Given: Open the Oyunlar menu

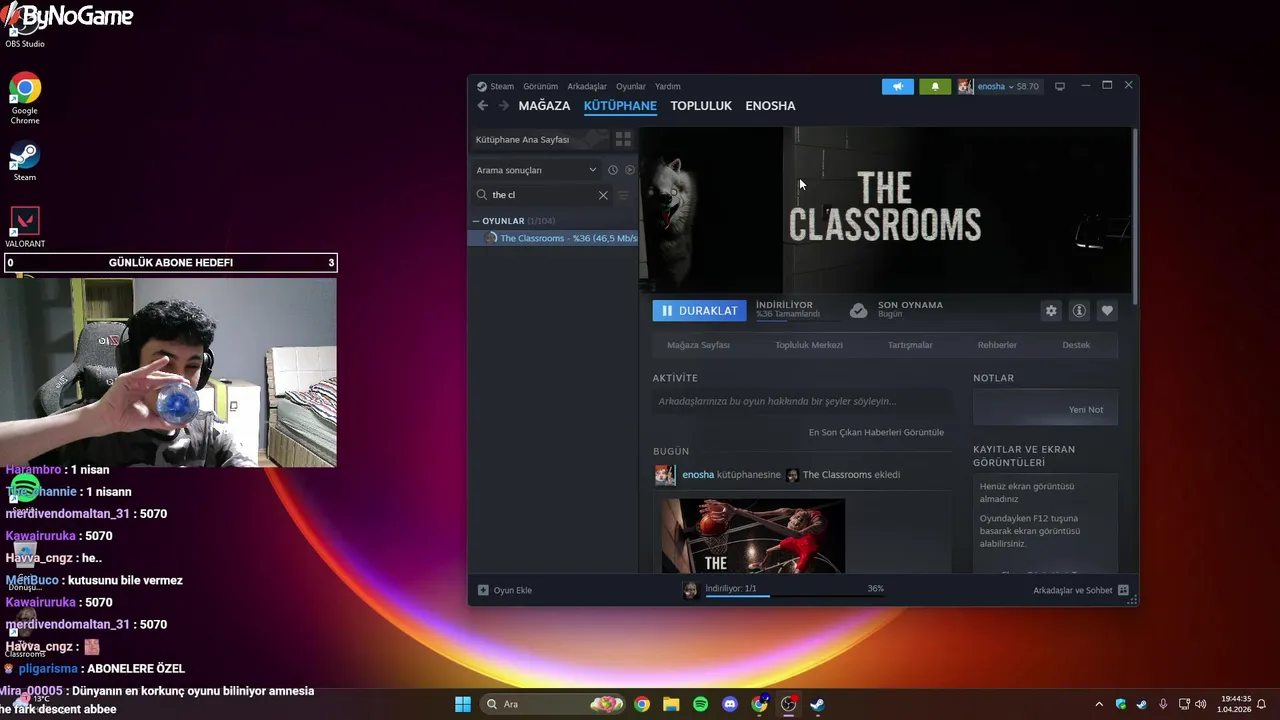Looking at the screenshot, I should coord(631,86).
